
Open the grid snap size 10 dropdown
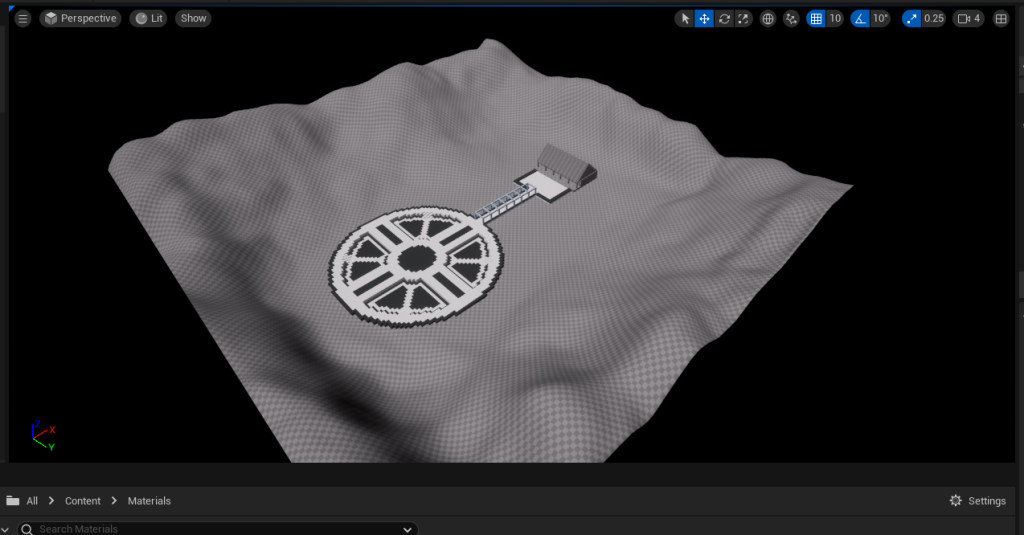pos(835,18)
